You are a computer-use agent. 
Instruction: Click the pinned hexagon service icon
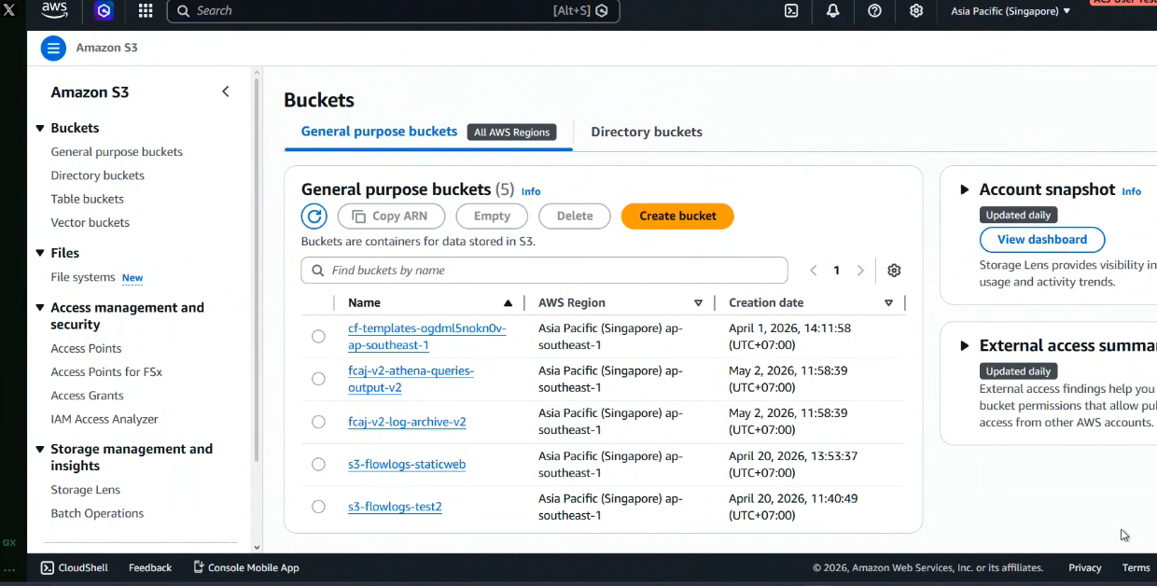pyautogui.click(x=104, y=11)
